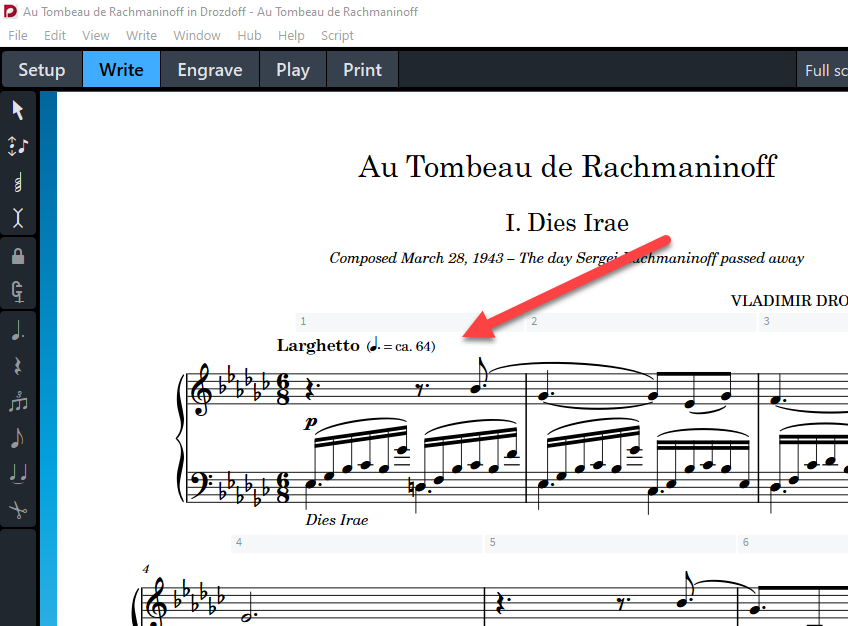
Task: Open the Script menu
Action: click(337, 36)
